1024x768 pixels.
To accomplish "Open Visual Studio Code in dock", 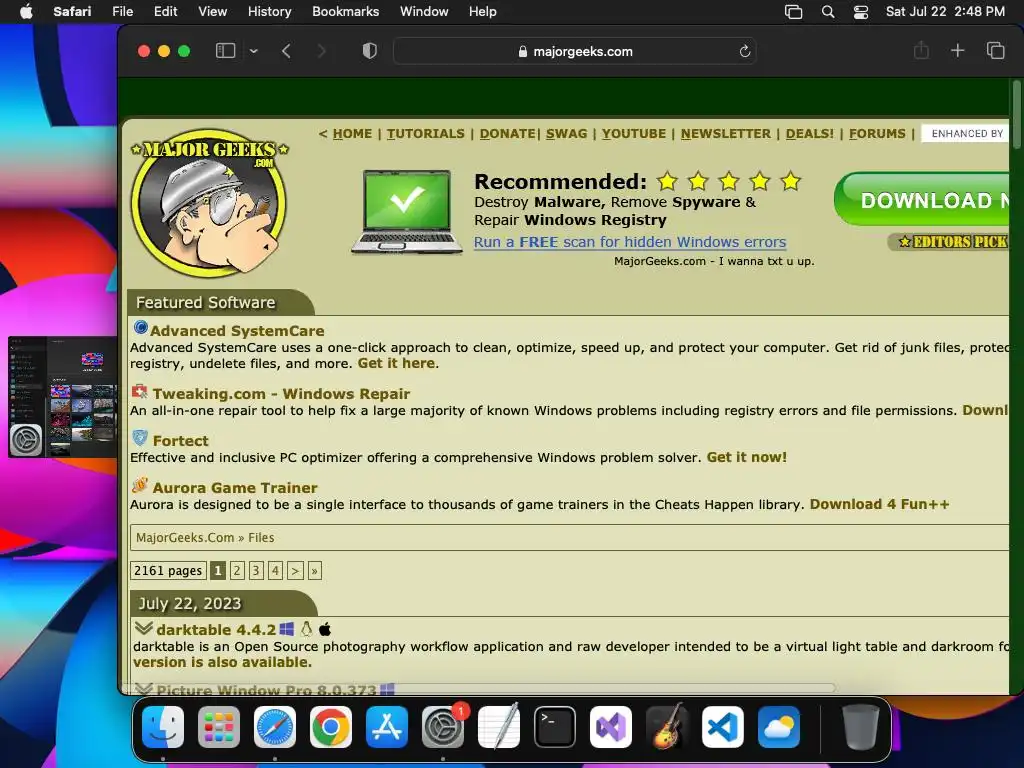I will click(722, 727).
